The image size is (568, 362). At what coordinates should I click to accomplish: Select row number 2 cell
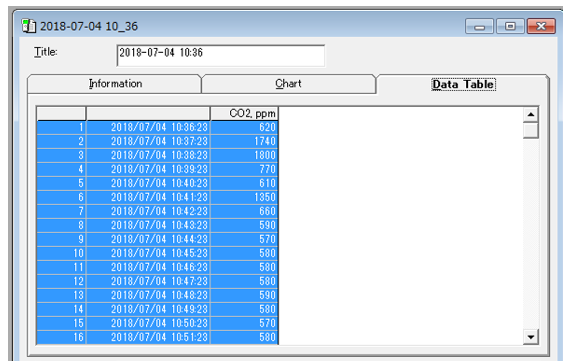pos(61,141)
